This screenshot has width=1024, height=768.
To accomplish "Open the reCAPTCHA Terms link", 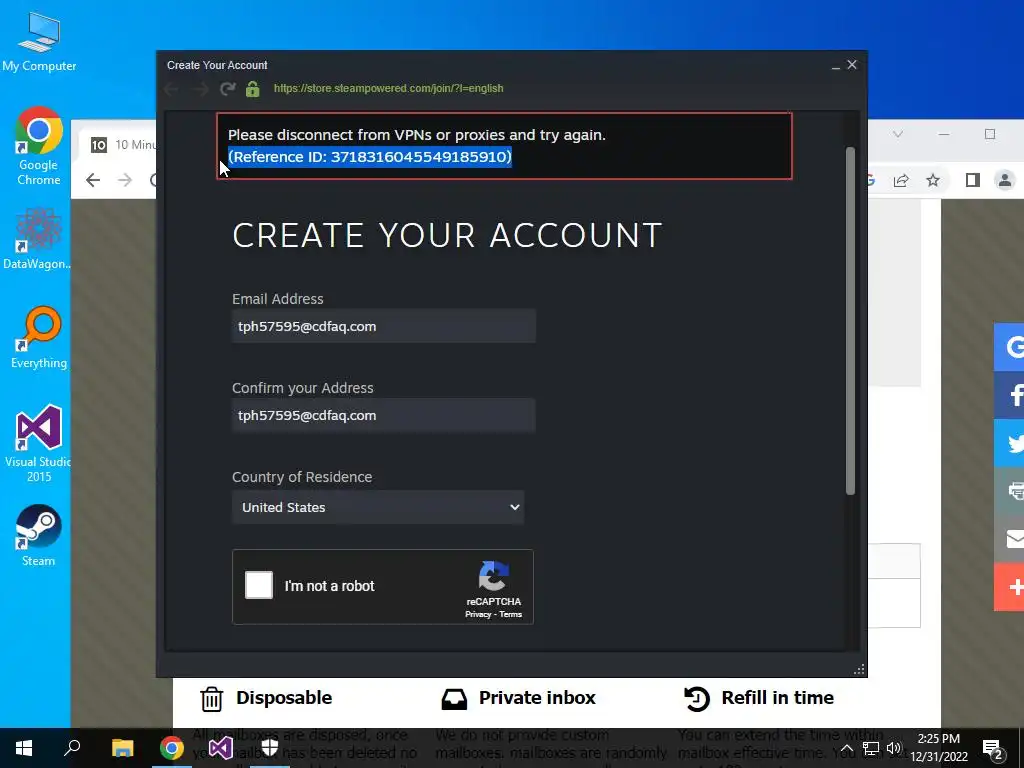I will click(511, 615).
